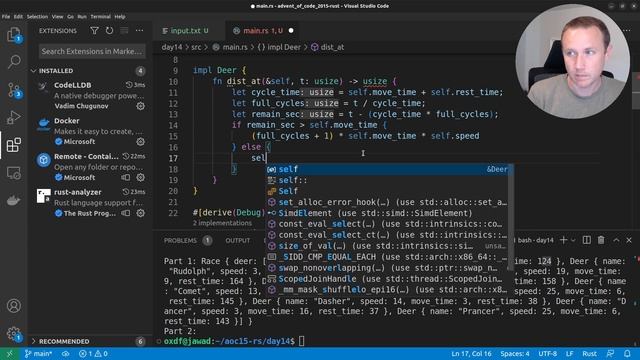
Task: Filter extensions with the funnel icon
Action: pos(94,31)
